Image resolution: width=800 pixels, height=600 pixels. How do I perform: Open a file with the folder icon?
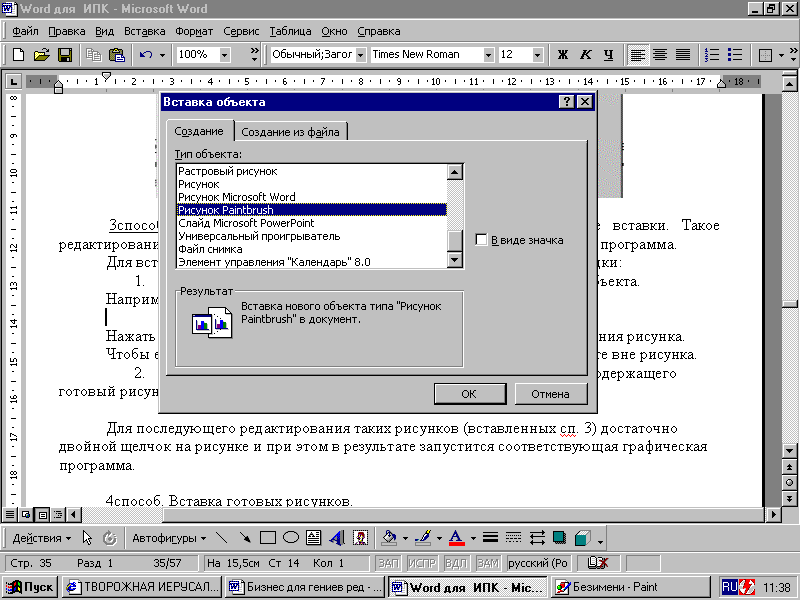click(41, 55)
